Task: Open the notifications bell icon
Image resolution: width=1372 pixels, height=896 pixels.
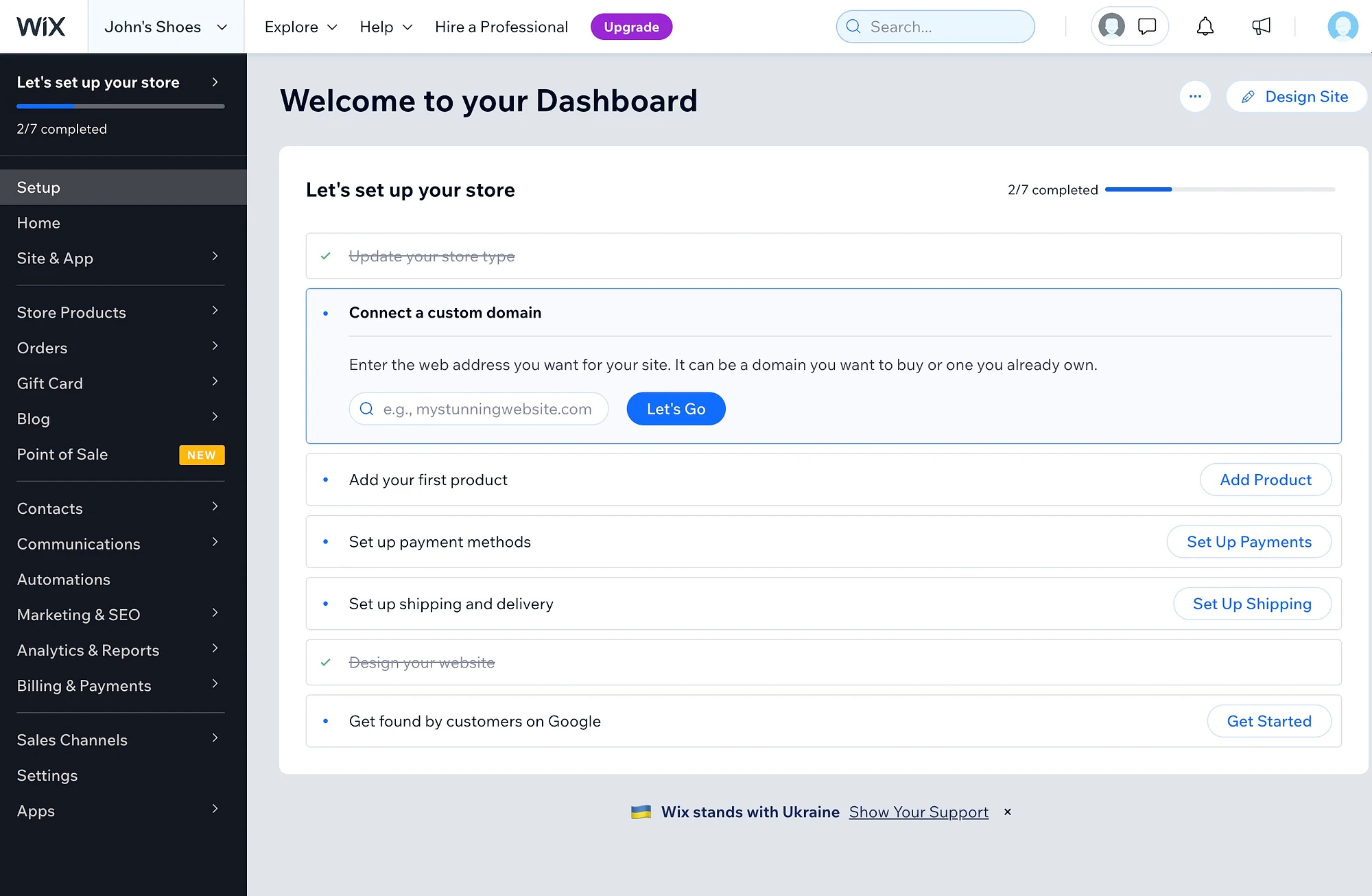Action: pyautogui.click(x=1204, y=26)
